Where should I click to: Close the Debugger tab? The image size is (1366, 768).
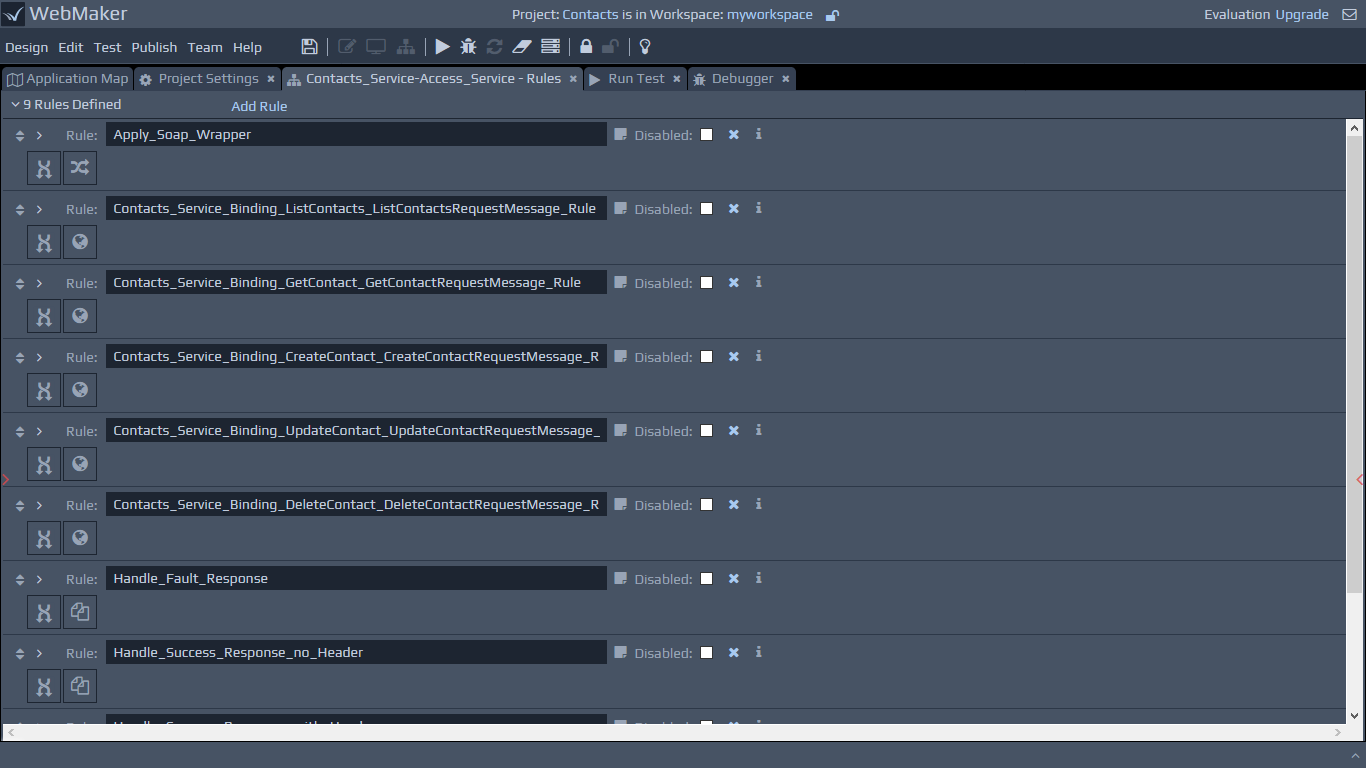click(785, 79)
